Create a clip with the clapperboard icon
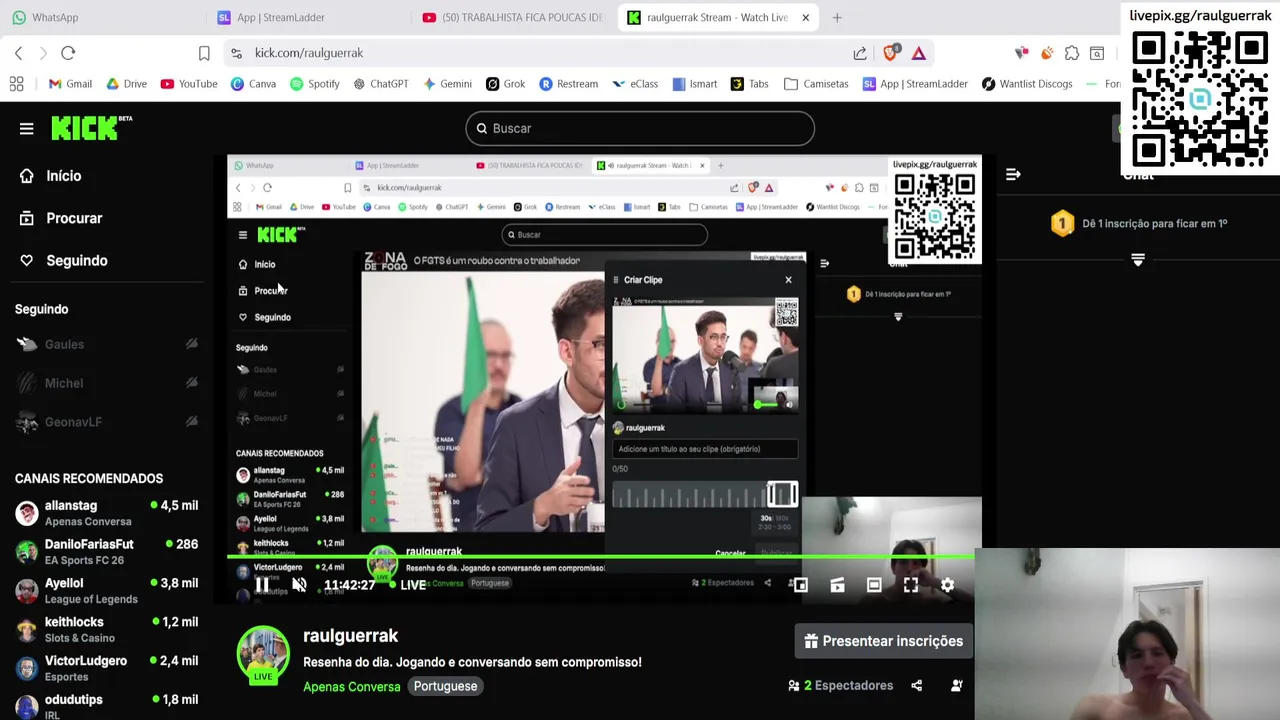Image resolution: width=1280 pixels, height=720 pixels. point(837,585)
